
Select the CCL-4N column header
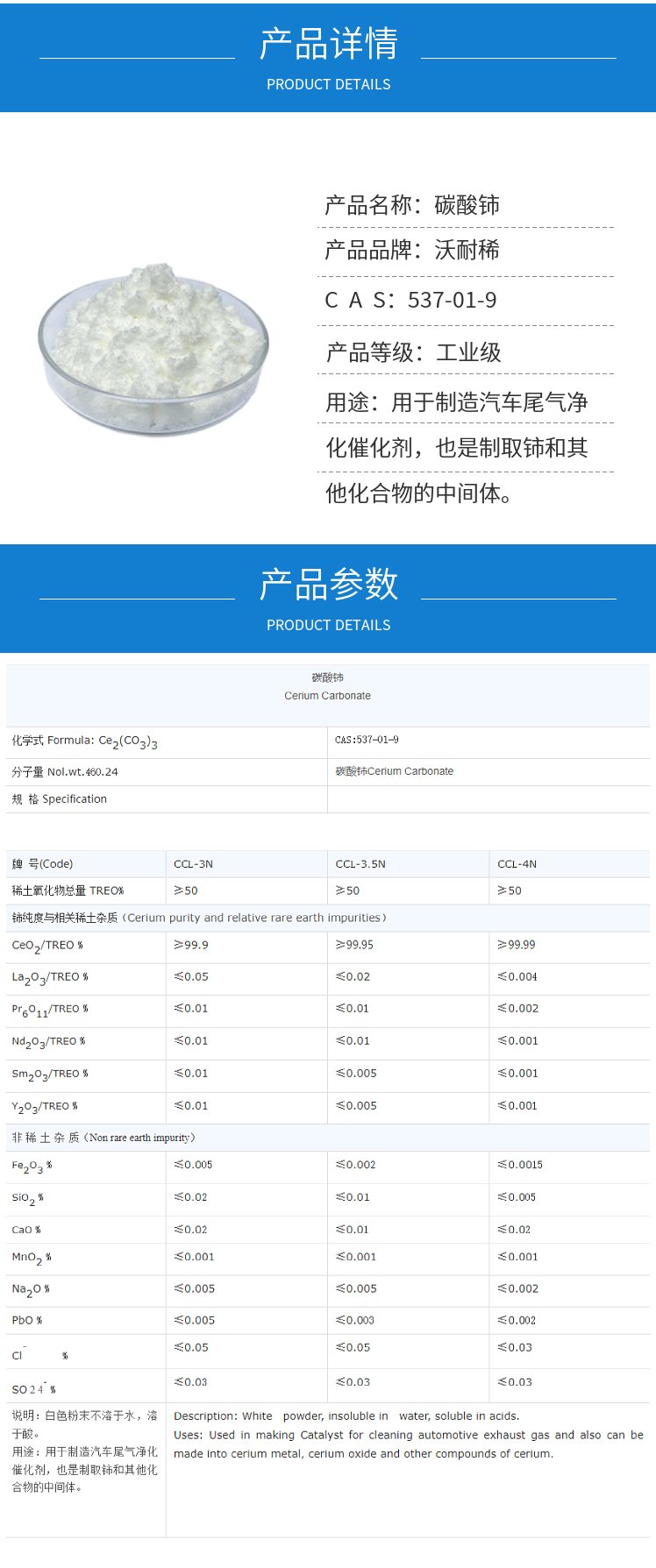(517, 864)
